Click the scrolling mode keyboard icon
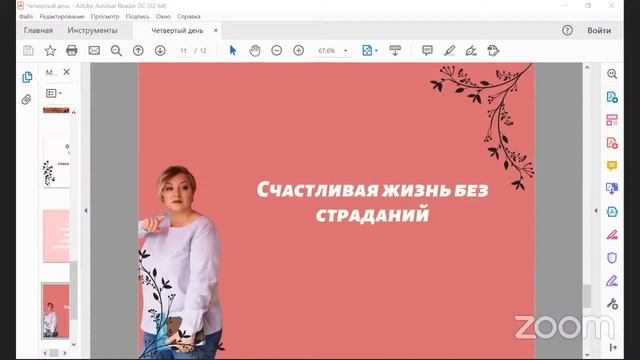The width and height of the screenshot is (640, 360). click(x=395, y=51)
